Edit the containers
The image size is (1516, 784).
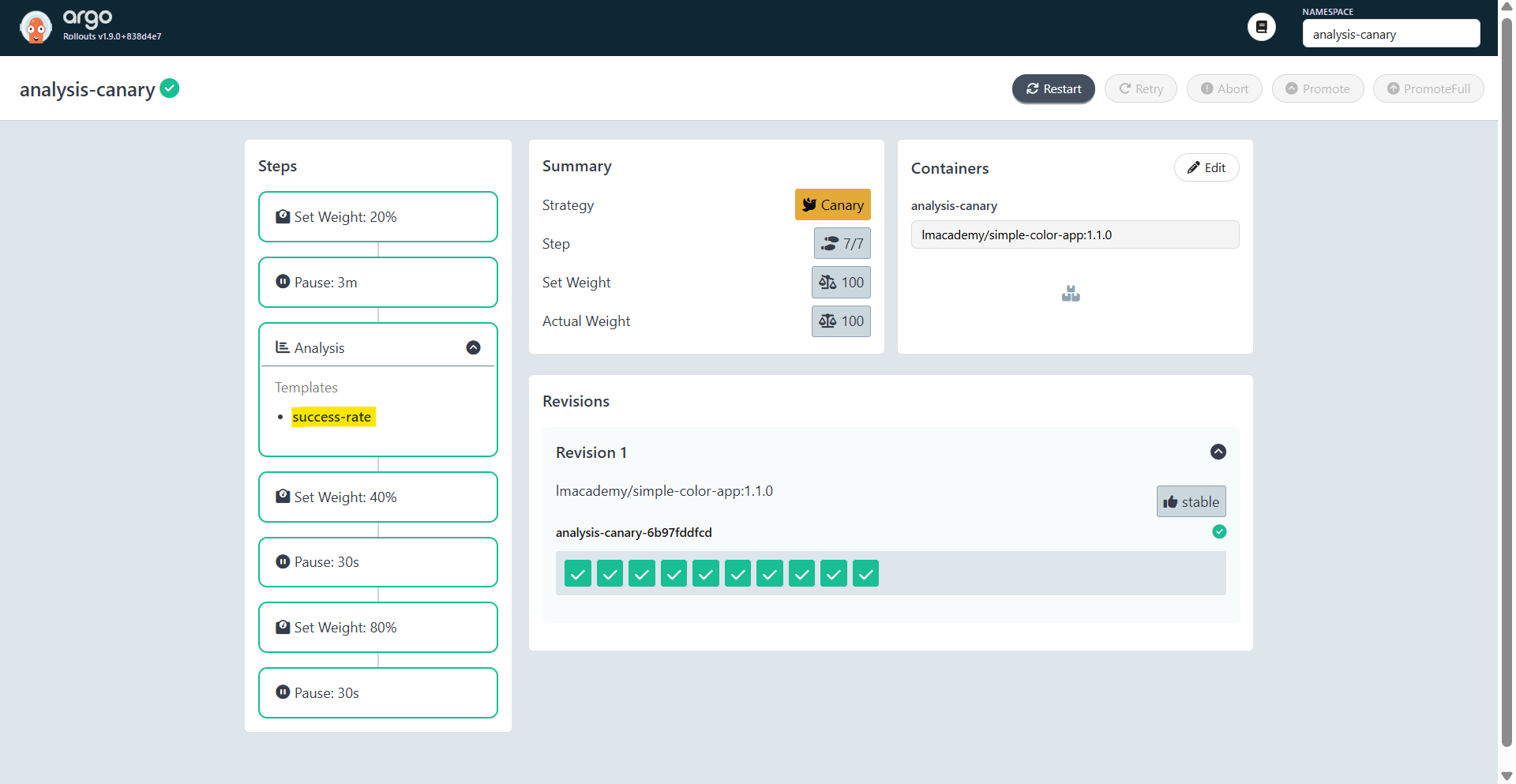1206,167
